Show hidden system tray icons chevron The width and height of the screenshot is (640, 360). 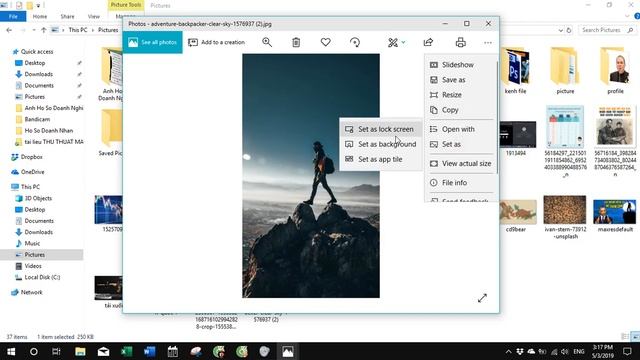[x=508, y=351]
